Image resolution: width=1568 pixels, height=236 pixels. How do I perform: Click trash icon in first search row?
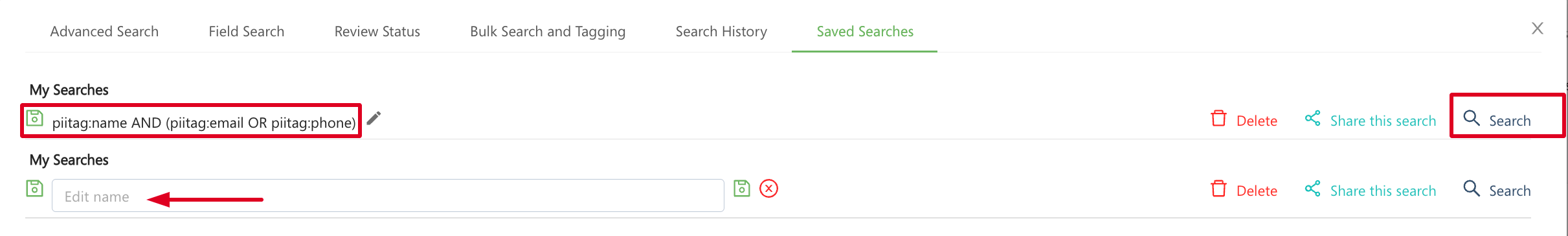(1218, 118)
